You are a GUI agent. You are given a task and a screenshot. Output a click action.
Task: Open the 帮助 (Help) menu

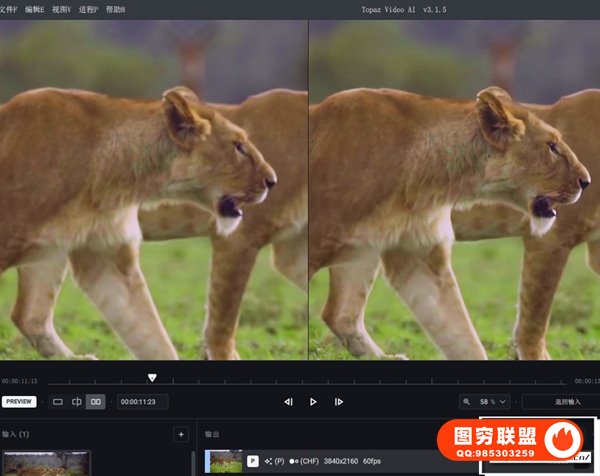pyautogui.click(x=116, y=9)
